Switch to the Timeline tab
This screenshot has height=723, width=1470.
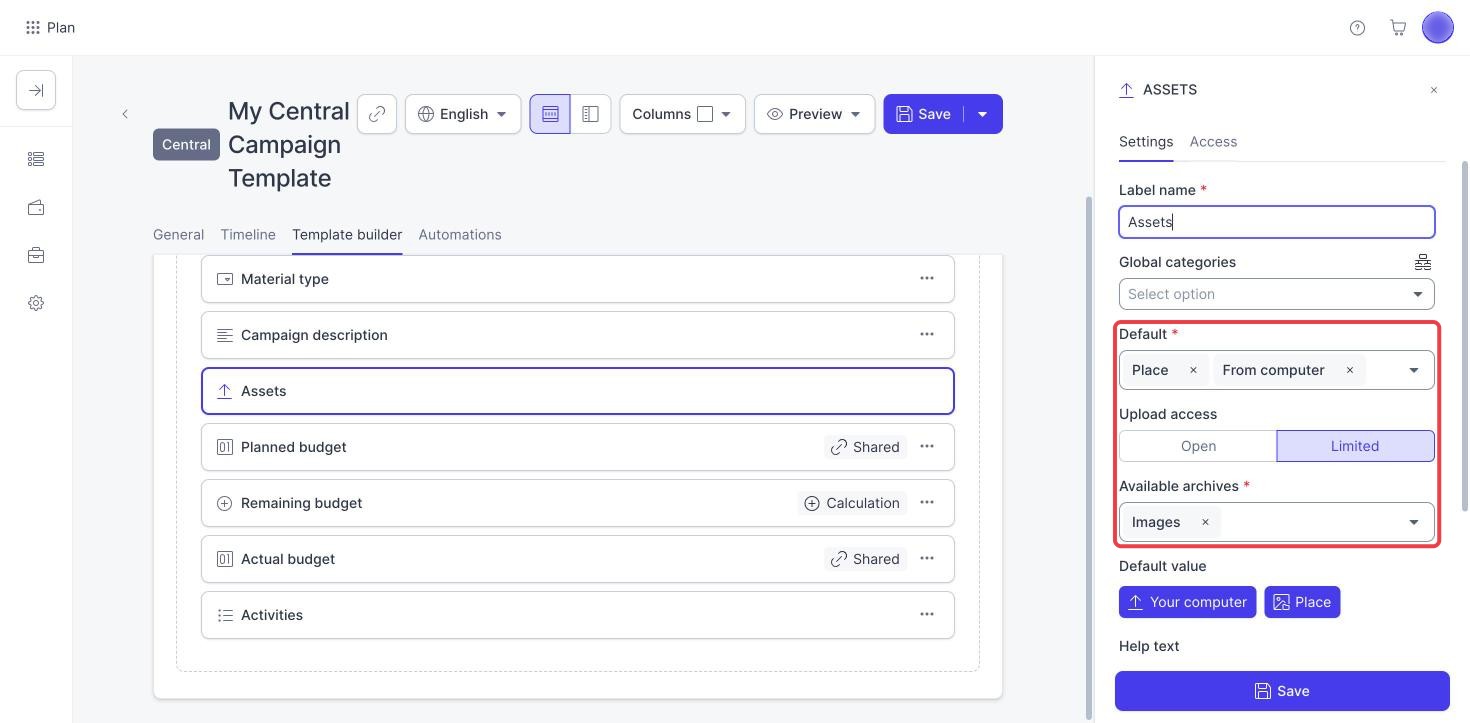[x=248, y=235]
